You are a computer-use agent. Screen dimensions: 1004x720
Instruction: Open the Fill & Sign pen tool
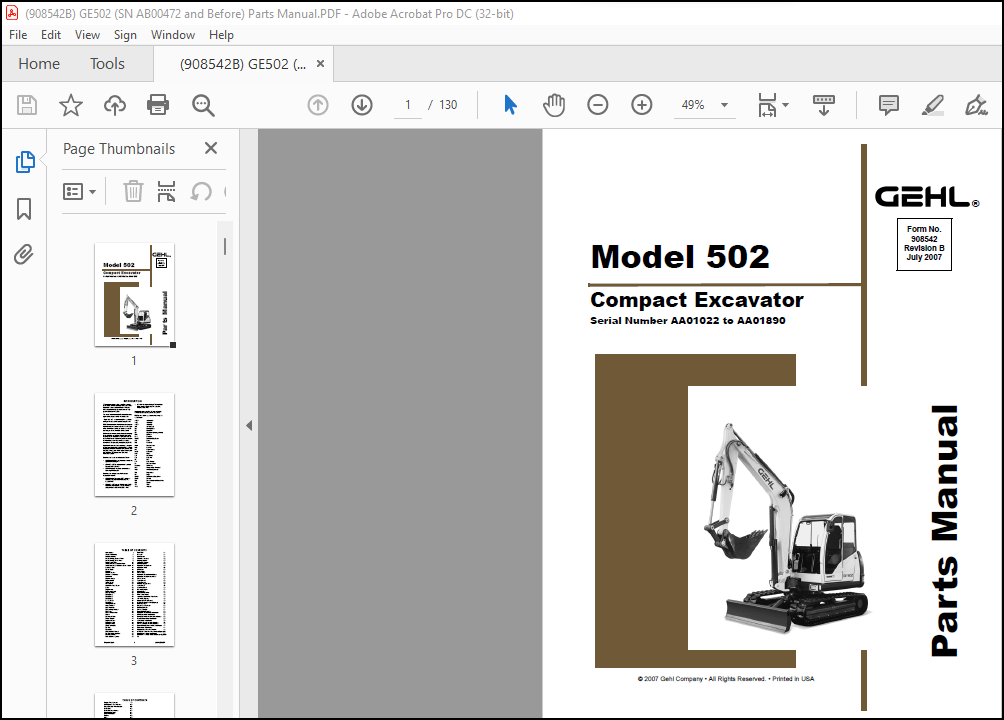pyautogui.click(x=976, y=105)
